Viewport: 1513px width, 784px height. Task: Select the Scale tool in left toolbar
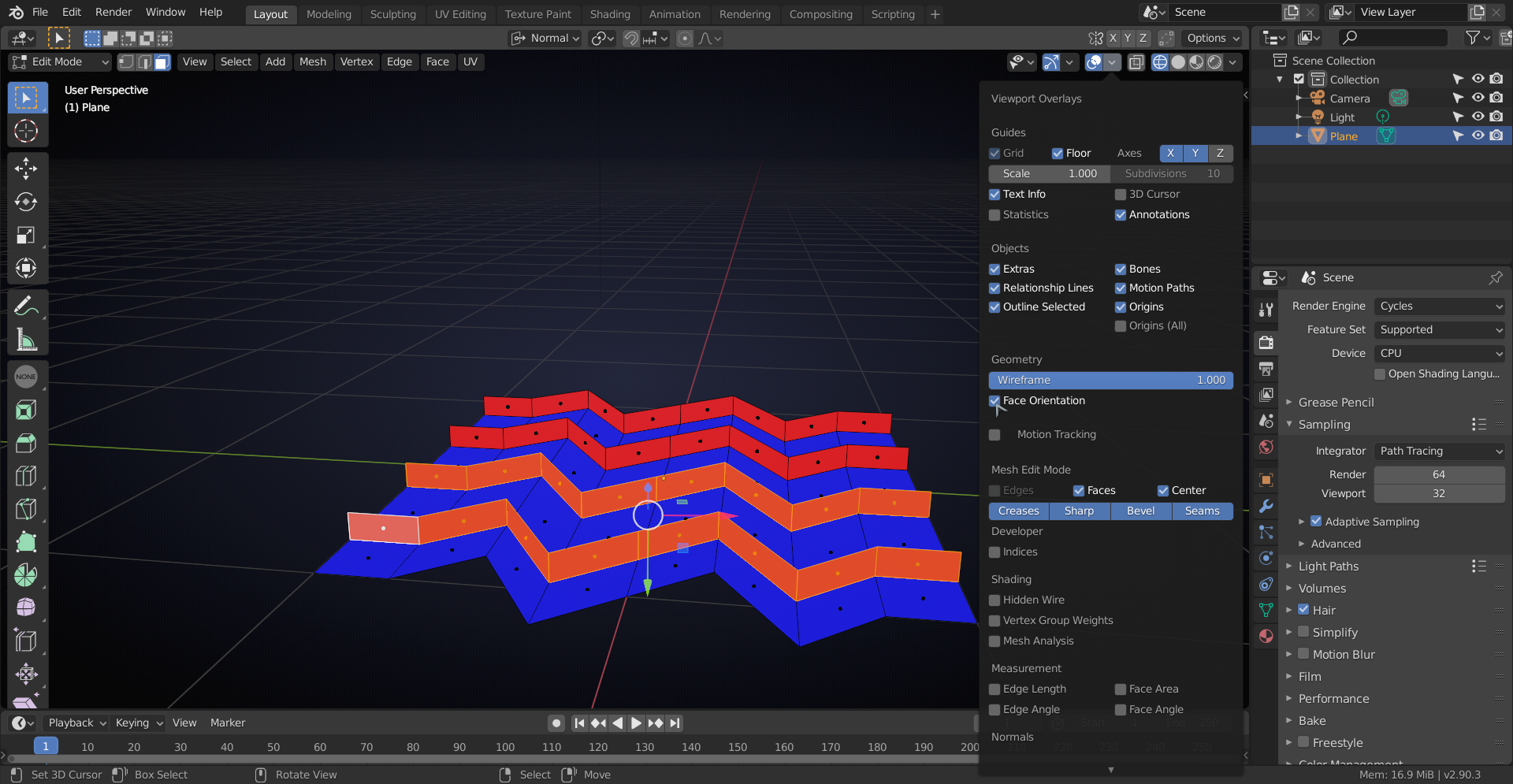[x=26, y=235]
